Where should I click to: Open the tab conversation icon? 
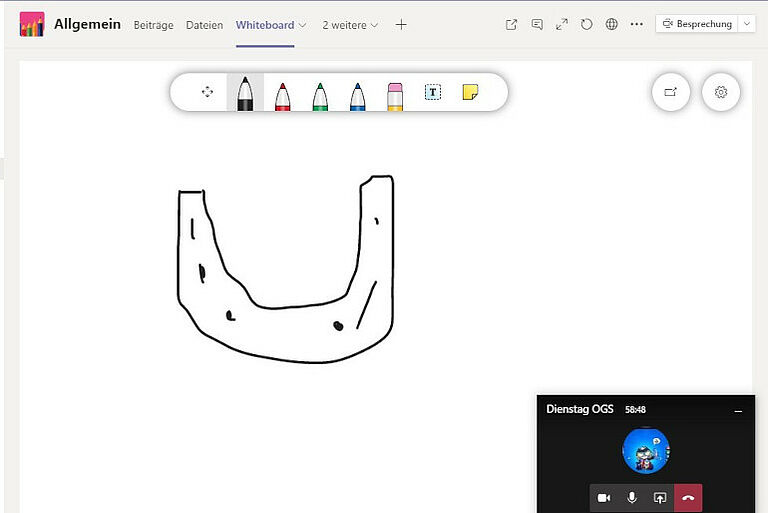point(537,24)
